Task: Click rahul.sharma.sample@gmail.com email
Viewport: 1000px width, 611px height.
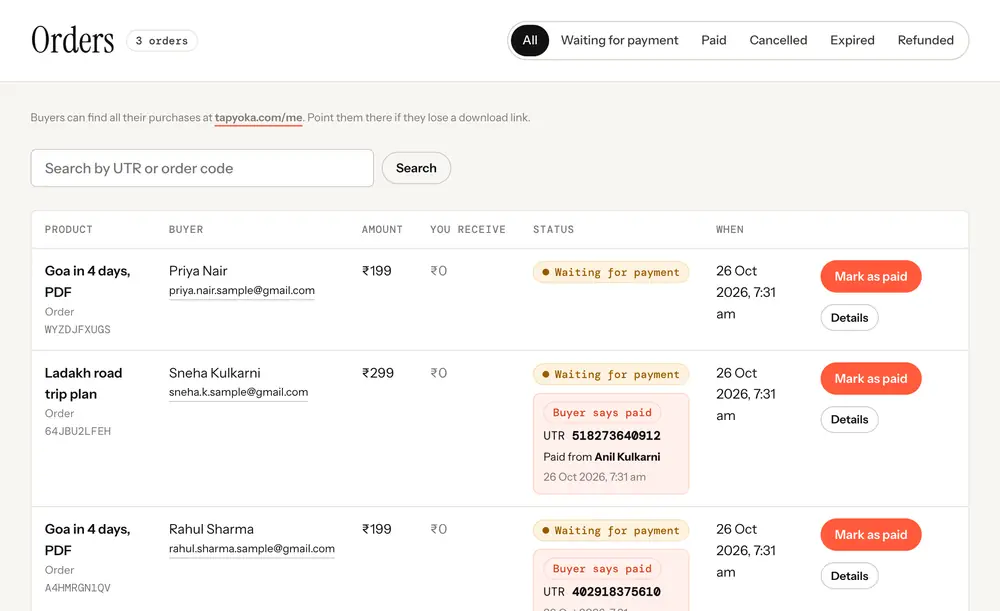Action: pos(252,548)
